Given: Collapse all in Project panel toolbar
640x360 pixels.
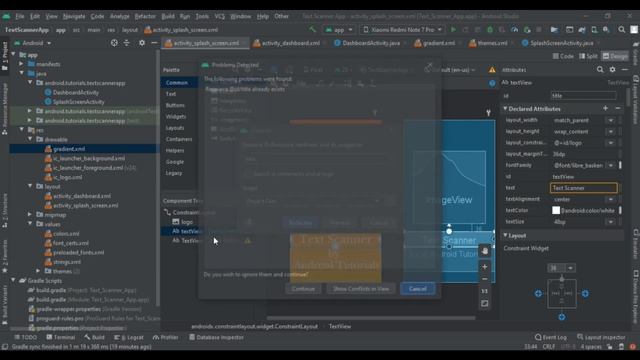Looking at the screenshot, I should (x=127, y=43).
